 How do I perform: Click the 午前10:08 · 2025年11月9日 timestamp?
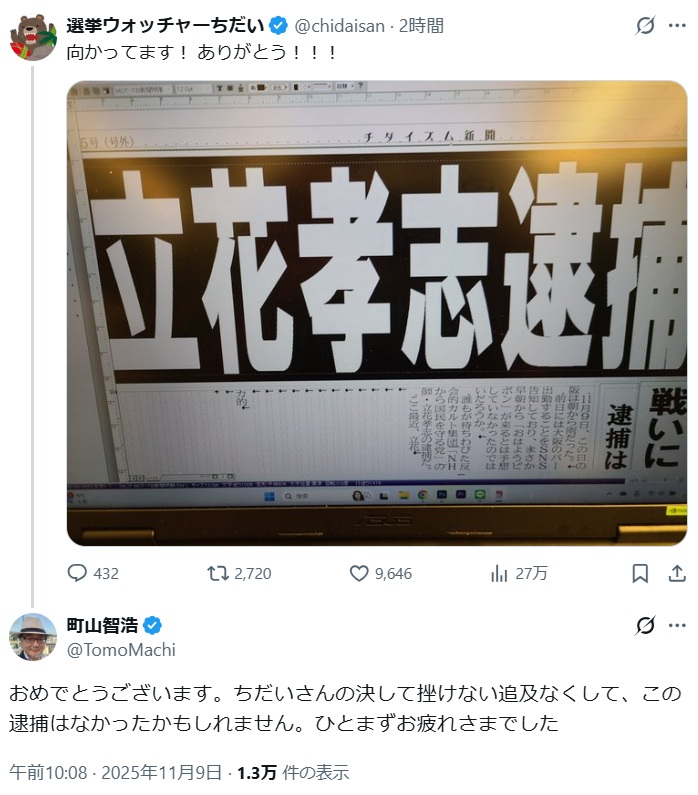click(116, 773)
